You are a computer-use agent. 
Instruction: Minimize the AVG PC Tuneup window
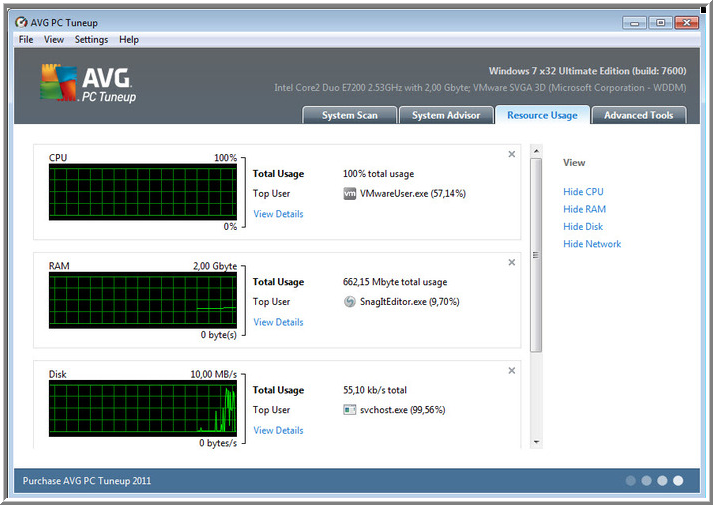[x=634, y=23]
